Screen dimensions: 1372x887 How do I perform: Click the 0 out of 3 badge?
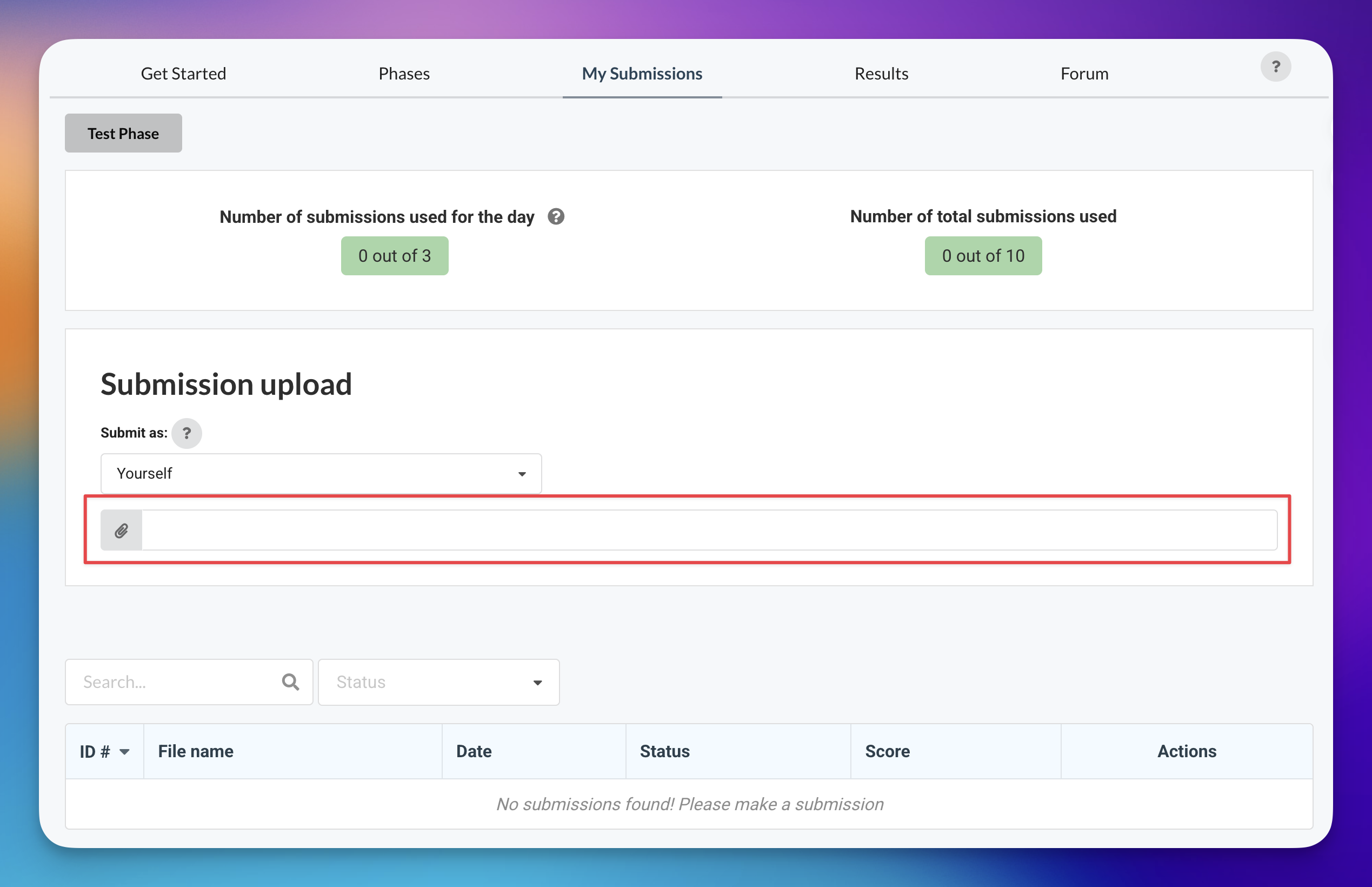394,256
